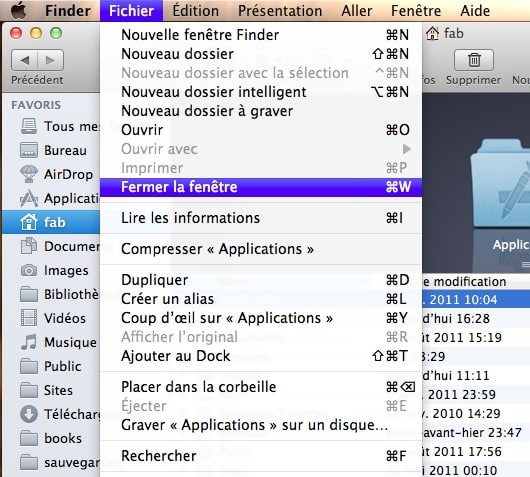This screenshot has height=477, width=530.
Task: Click the Supprimer trash icon in toolbar
Action: 474,60
